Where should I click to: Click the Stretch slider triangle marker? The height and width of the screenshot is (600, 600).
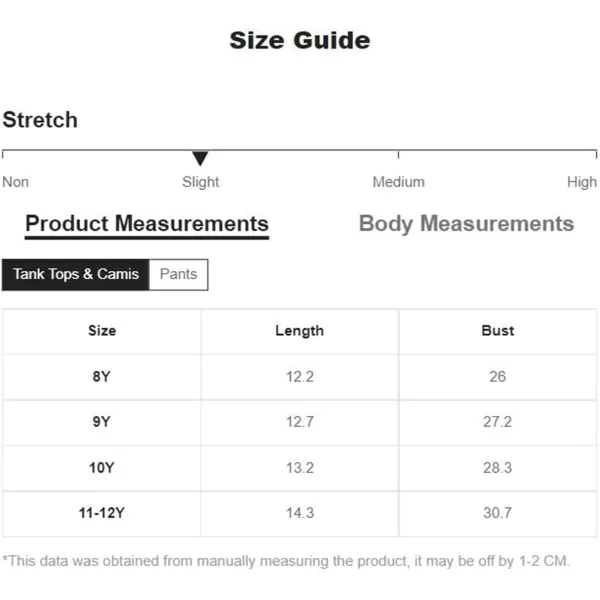pos(200,158)
